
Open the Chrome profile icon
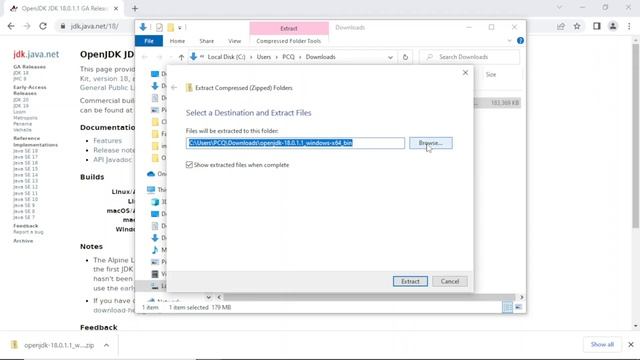(613, 26)
